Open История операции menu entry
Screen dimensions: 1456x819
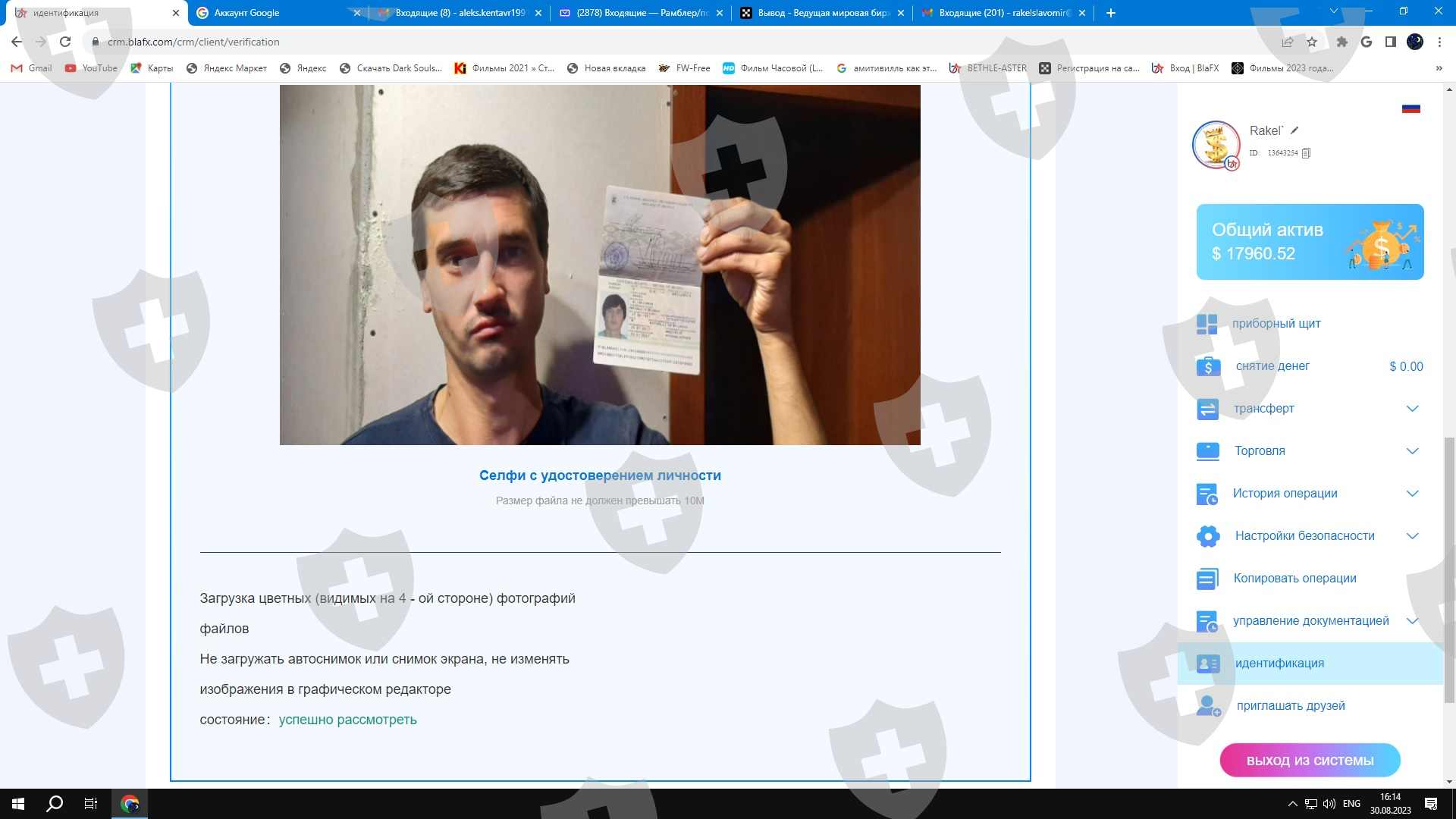click(x=1285, y=494)
